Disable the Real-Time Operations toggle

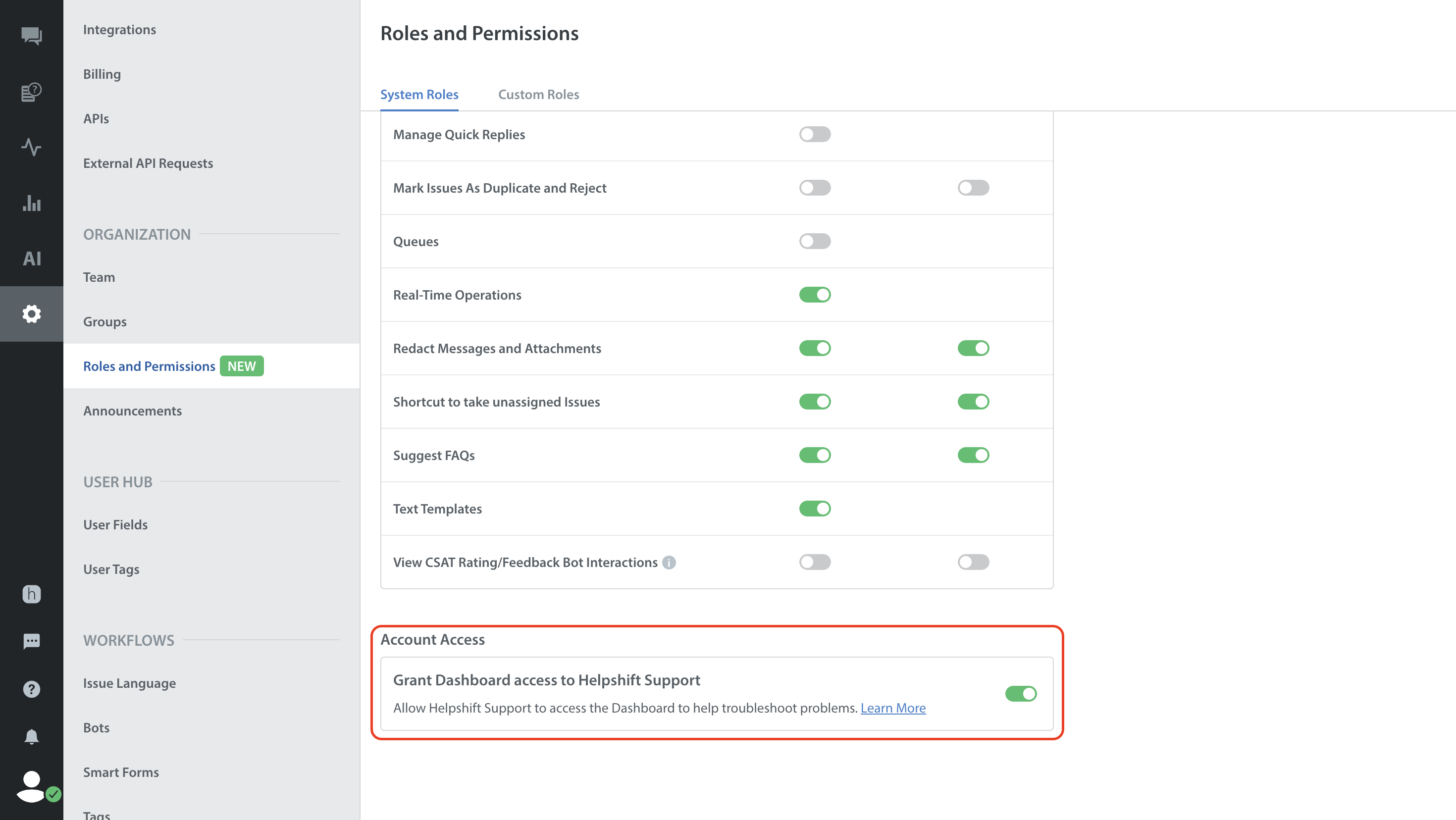[815, 295]
